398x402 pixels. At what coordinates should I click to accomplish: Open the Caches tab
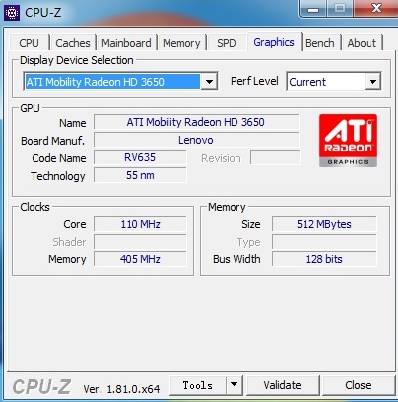tap(73, 43)
